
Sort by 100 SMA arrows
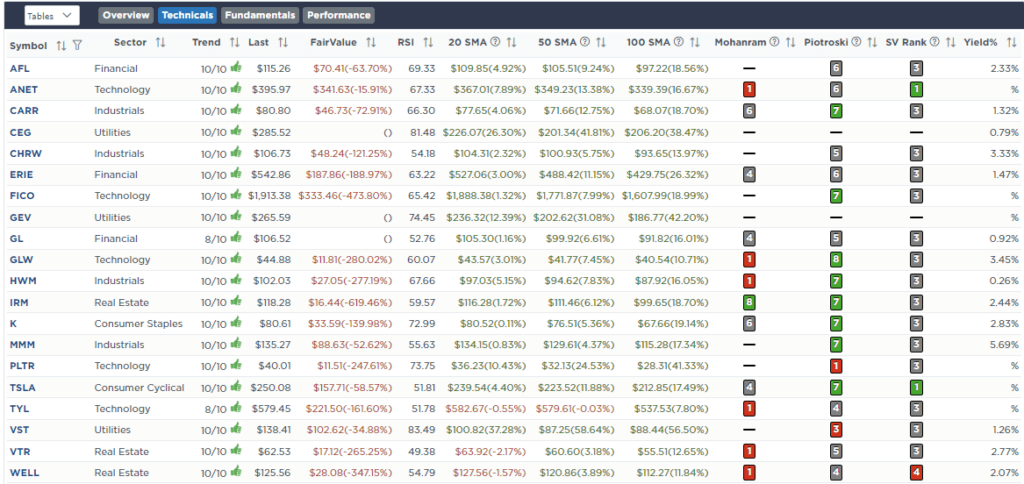point(695,42)
